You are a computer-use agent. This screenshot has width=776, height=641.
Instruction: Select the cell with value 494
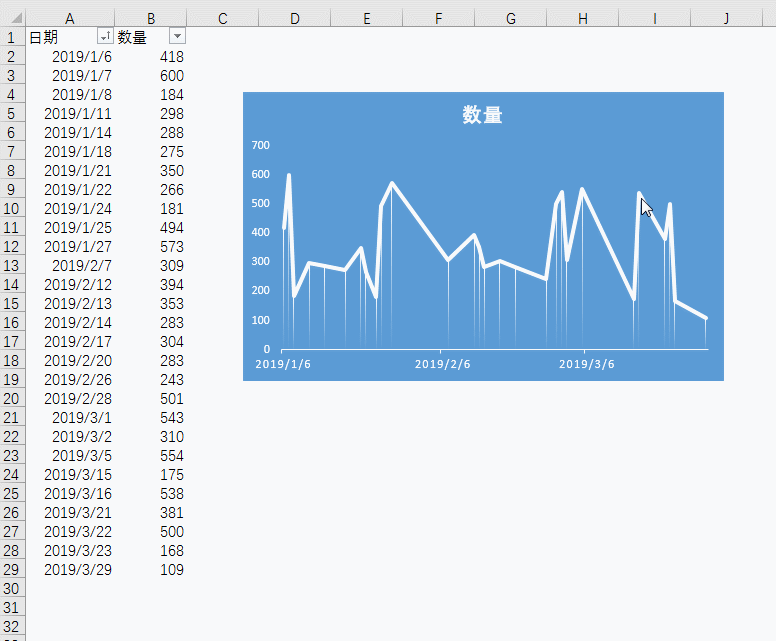(150, 227)
